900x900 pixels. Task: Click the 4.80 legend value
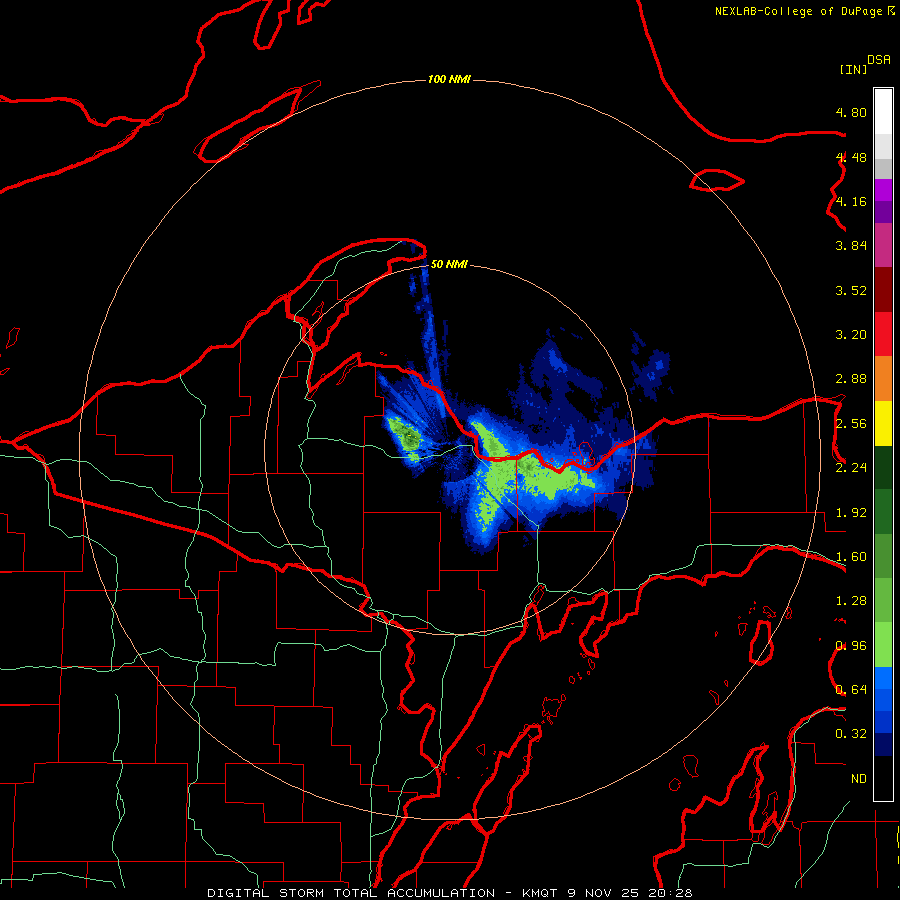[851, 112]
